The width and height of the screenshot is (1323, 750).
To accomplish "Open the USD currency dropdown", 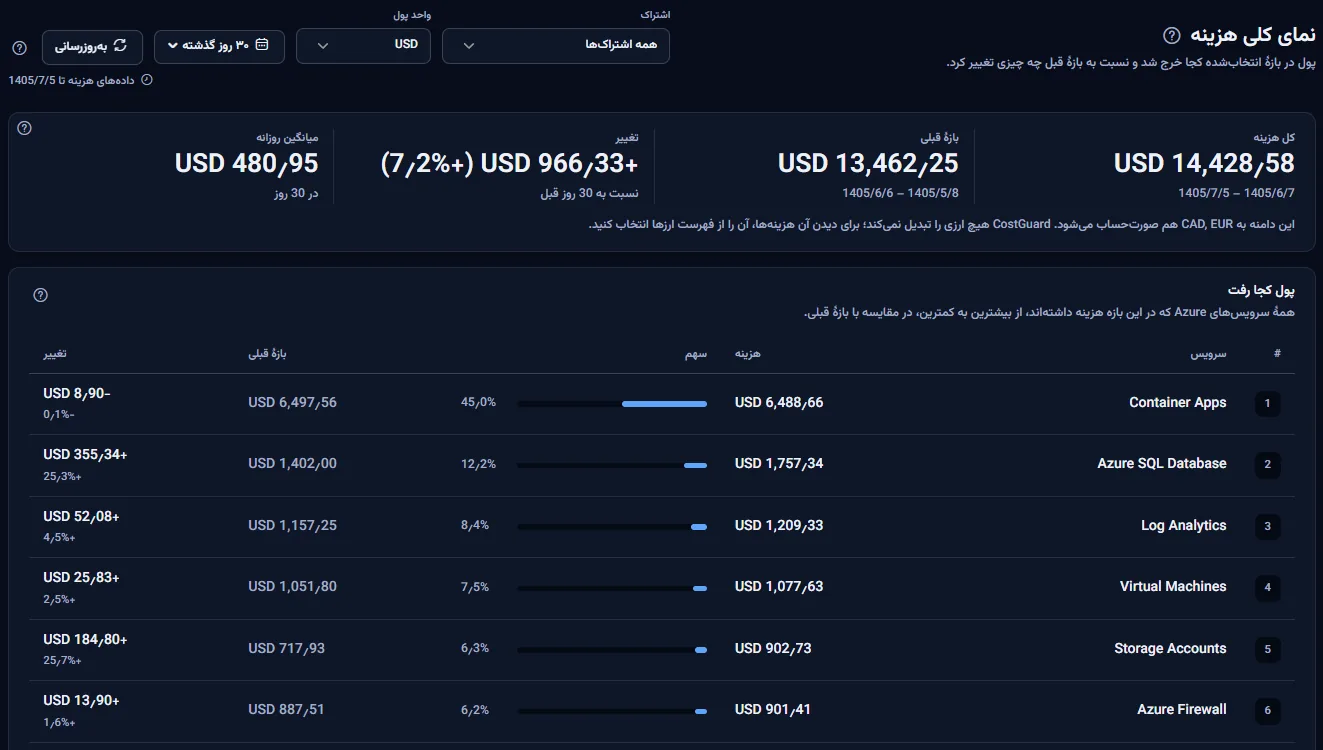I will point(363,46).
